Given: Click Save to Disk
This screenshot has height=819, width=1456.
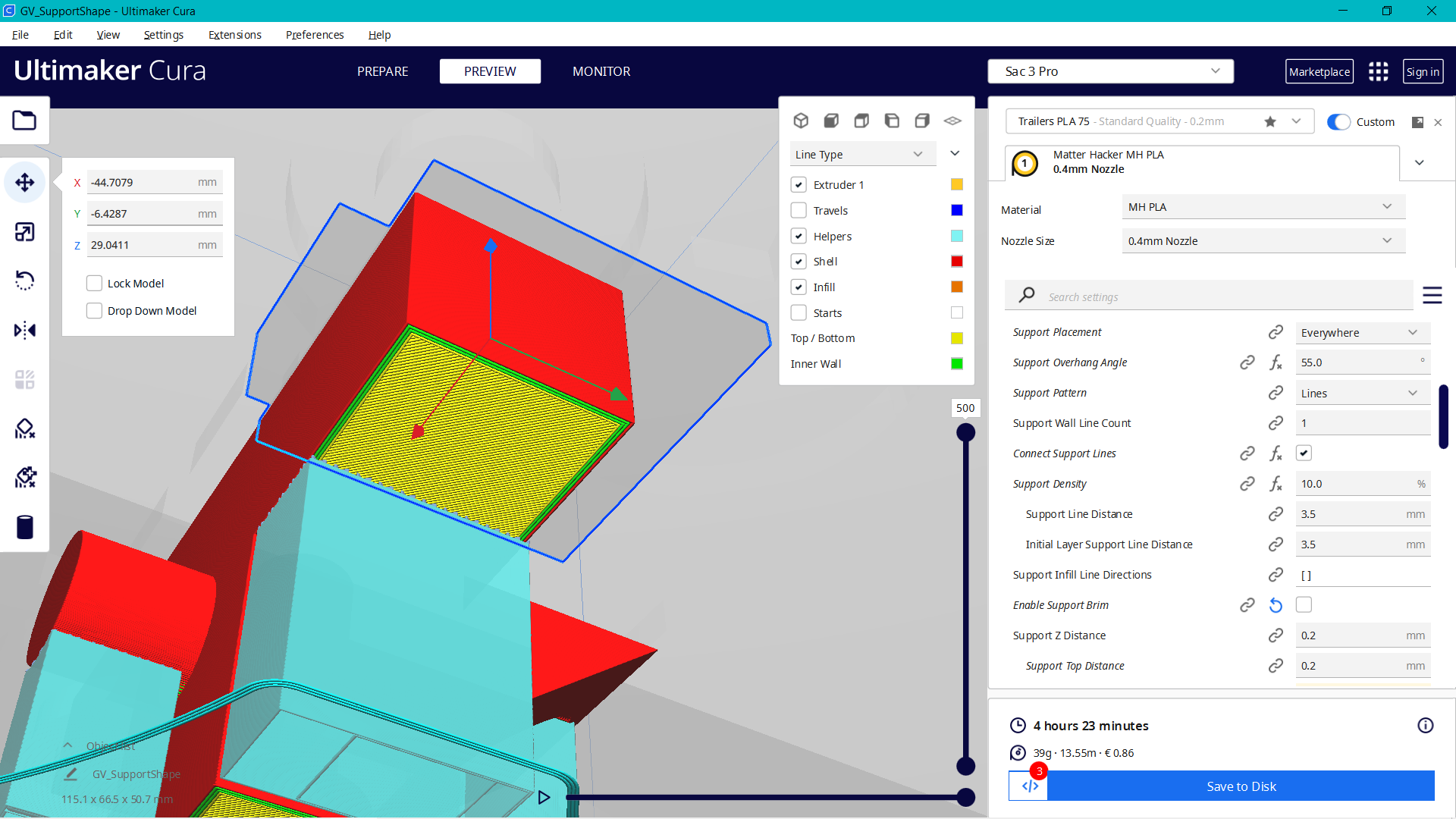Looking at the screenshot, I should 1241,786.
